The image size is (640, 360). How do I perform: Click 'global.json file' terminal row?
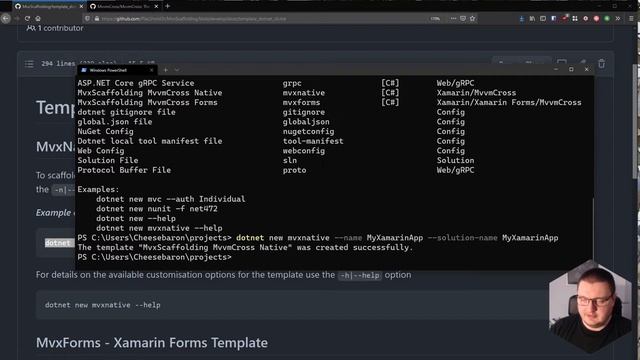[115, 122]
